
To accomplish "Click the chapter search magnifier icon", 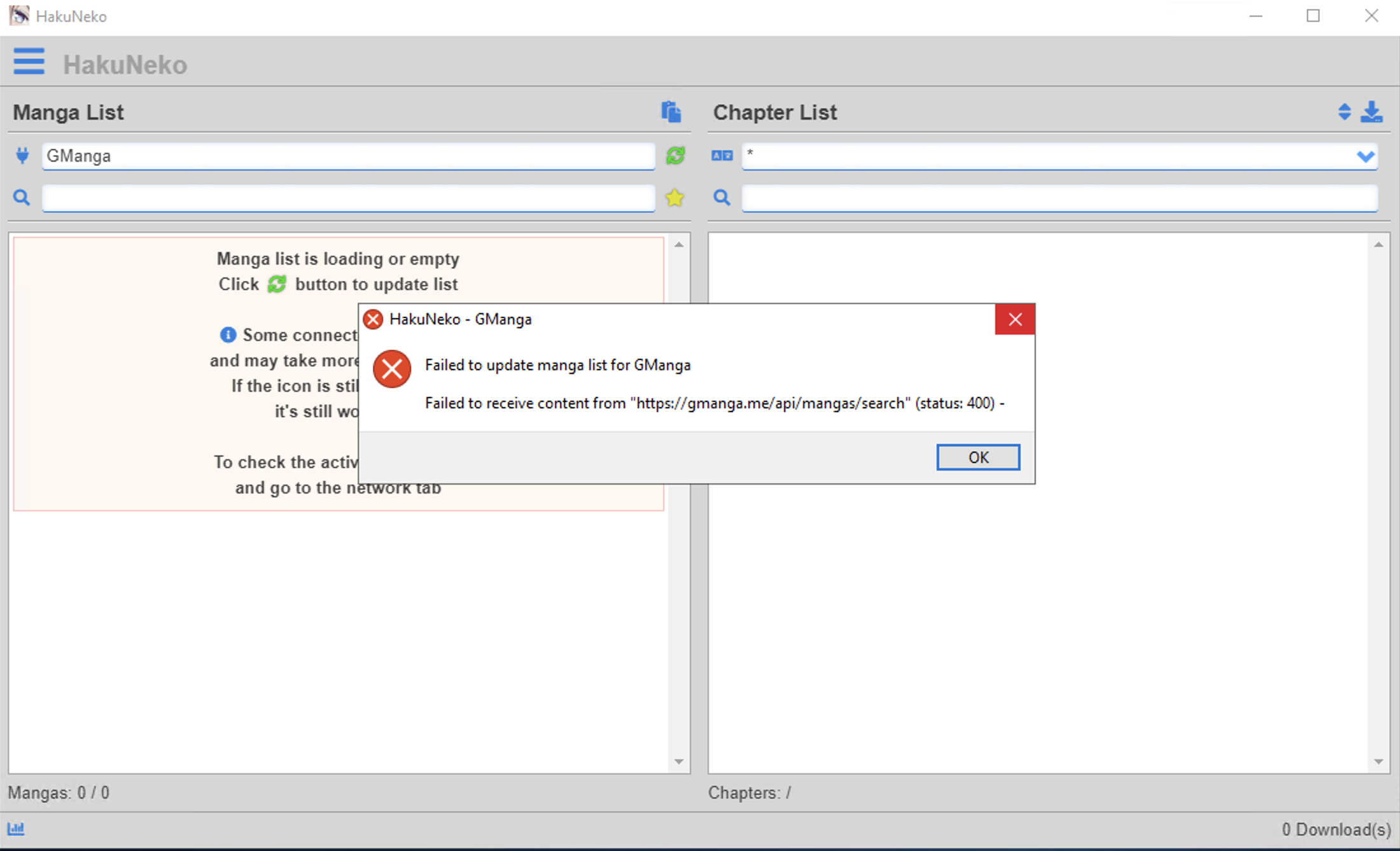I will point(722,198).
